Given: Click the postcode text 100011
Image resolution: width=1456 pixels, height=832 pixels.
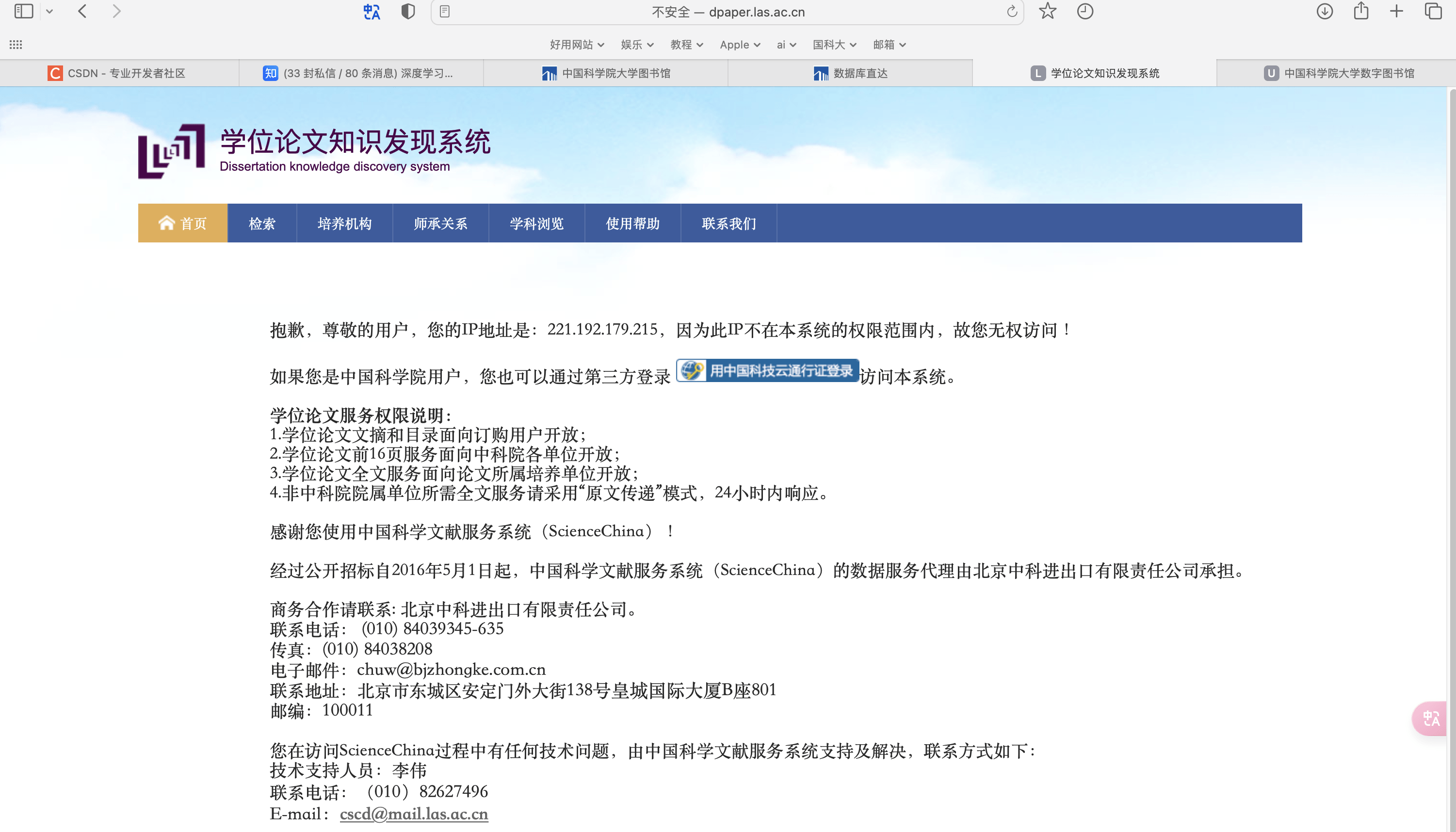Looking at the screenshot, I should 347,710.
